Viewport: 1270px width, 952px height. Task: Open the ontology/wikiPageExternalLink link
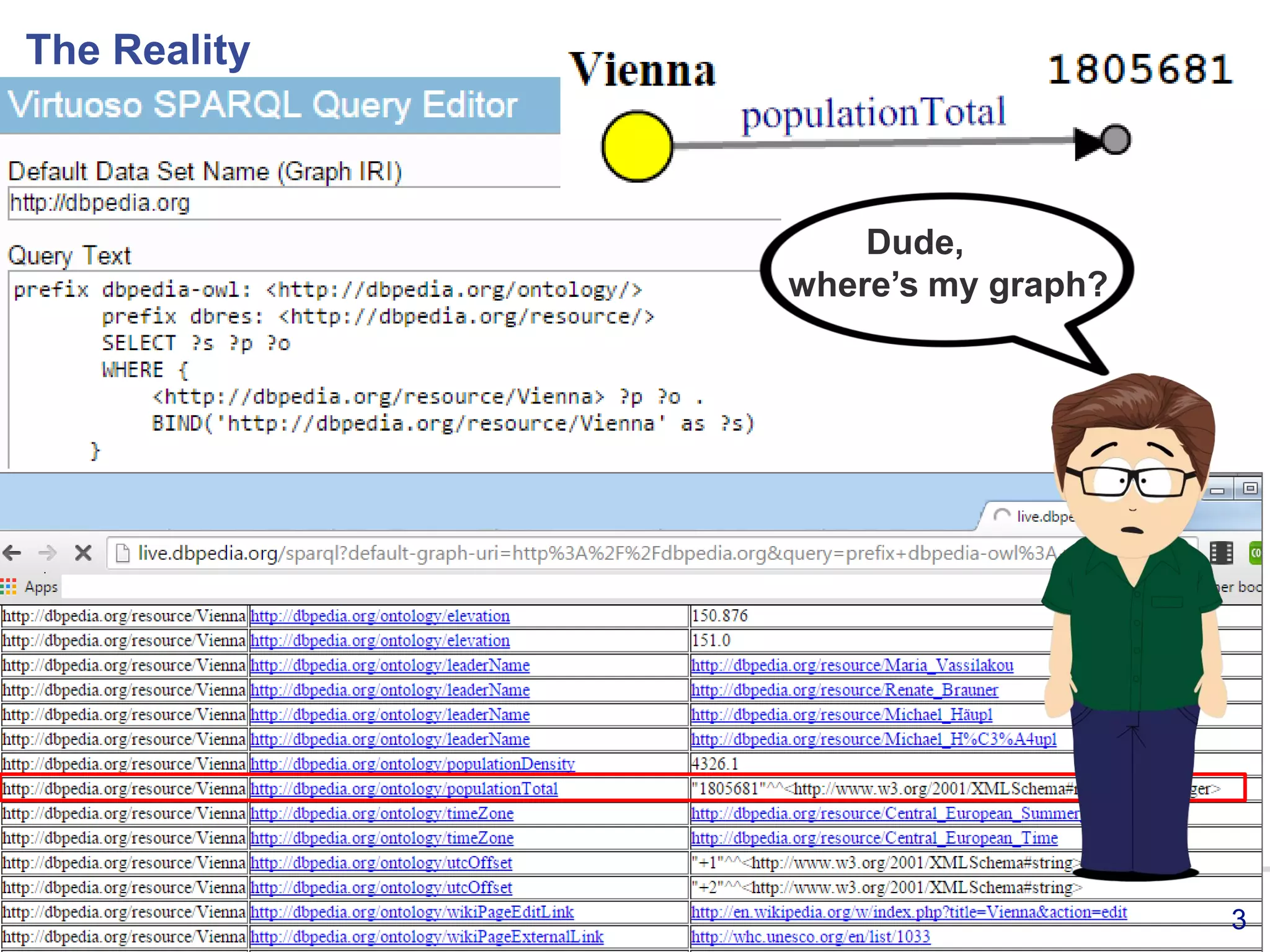[427, 937]
